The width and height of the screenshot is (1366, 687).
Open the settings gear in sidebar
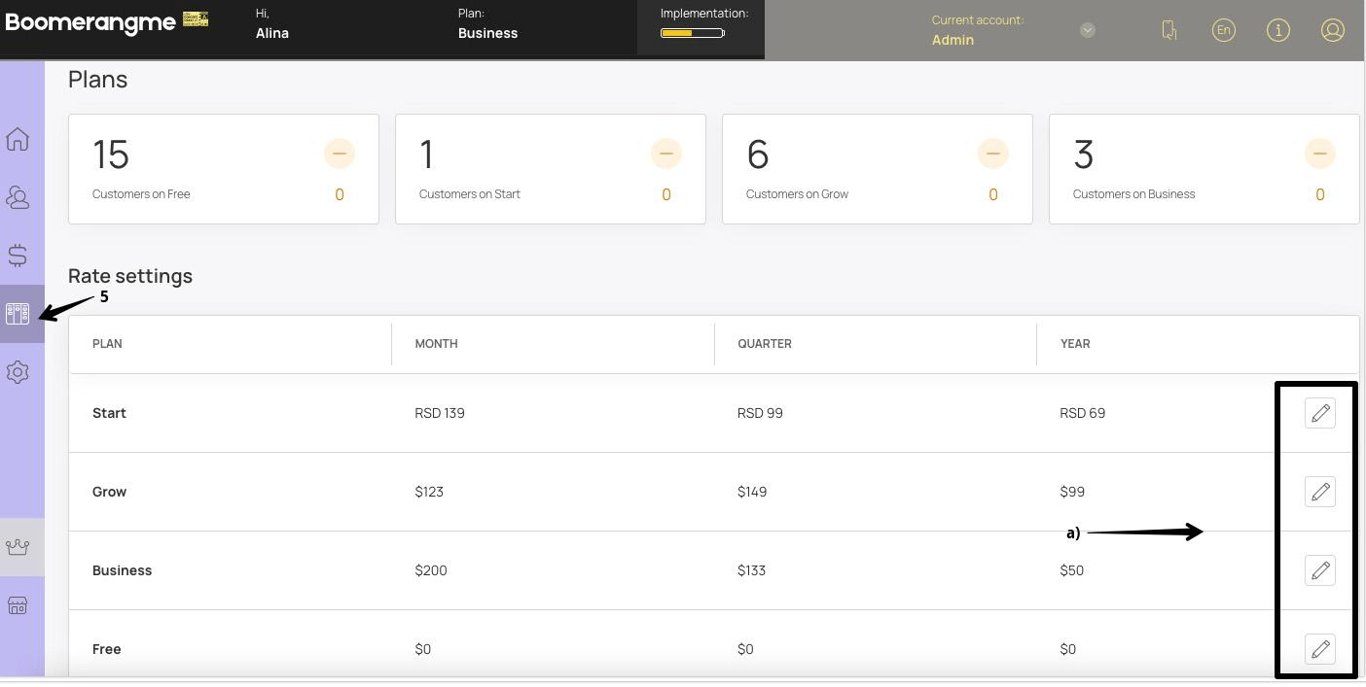[x=18, y=372]
